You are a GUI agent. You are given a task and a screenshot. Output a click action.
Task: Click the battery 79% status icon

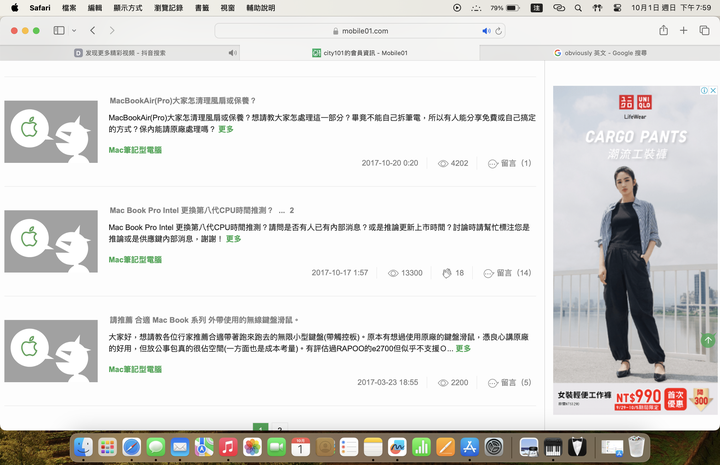[x=505, y=8]
